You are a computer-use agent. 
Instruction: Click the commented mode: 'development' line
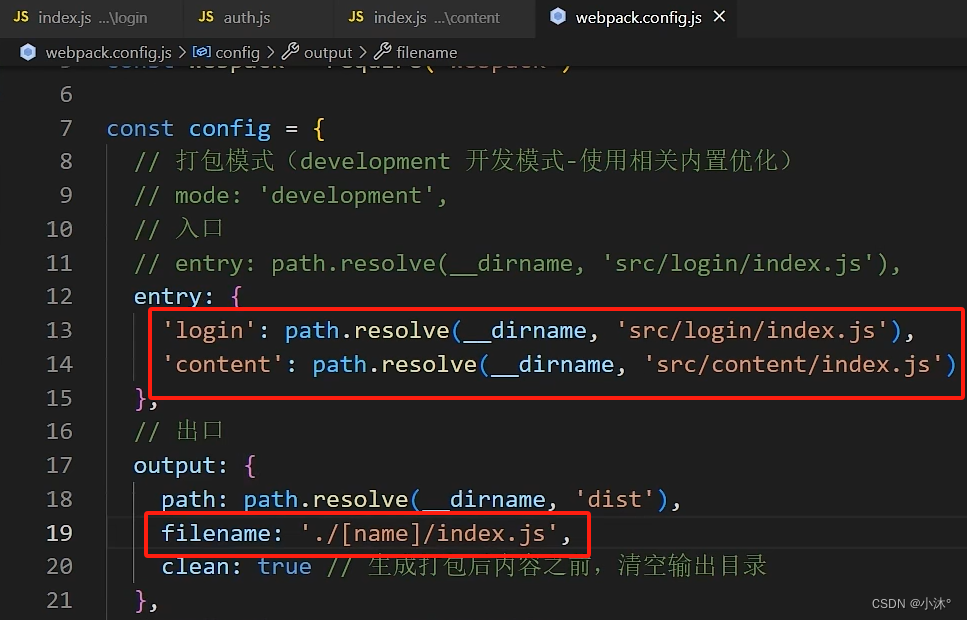[290, 196]
